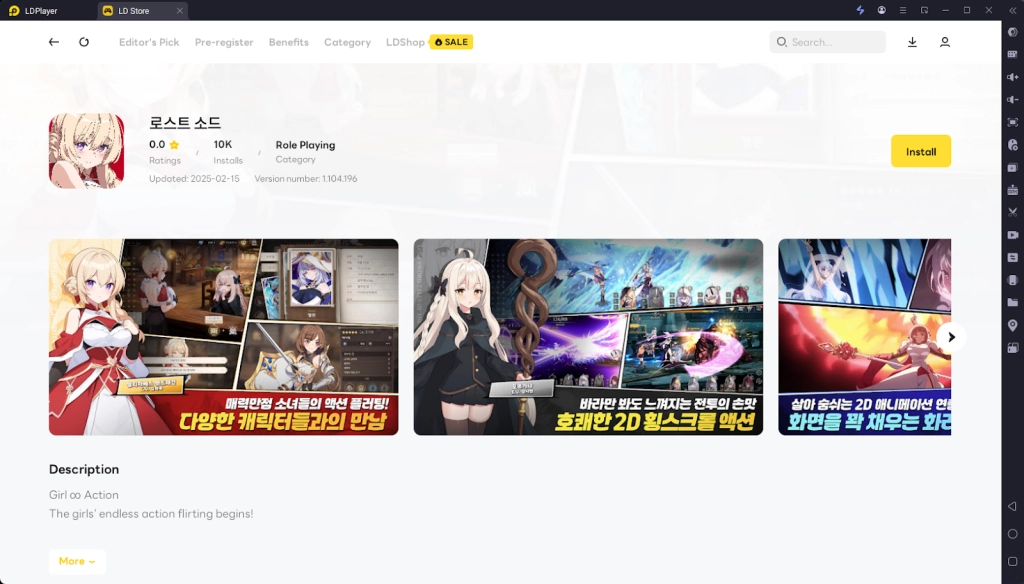Screen dimensions: 1024x584
Task: Click the SALE badge
Action: (x=451, y=42)
